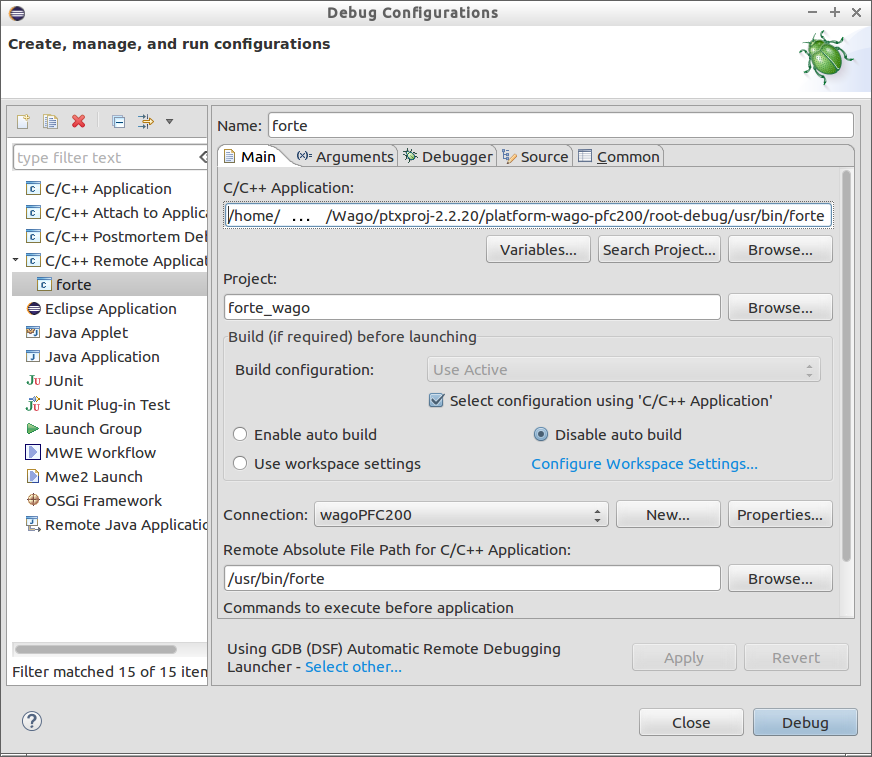Click the help question mark icon
872x757 pixels.
pyautogui.click(x=31, y=721)
